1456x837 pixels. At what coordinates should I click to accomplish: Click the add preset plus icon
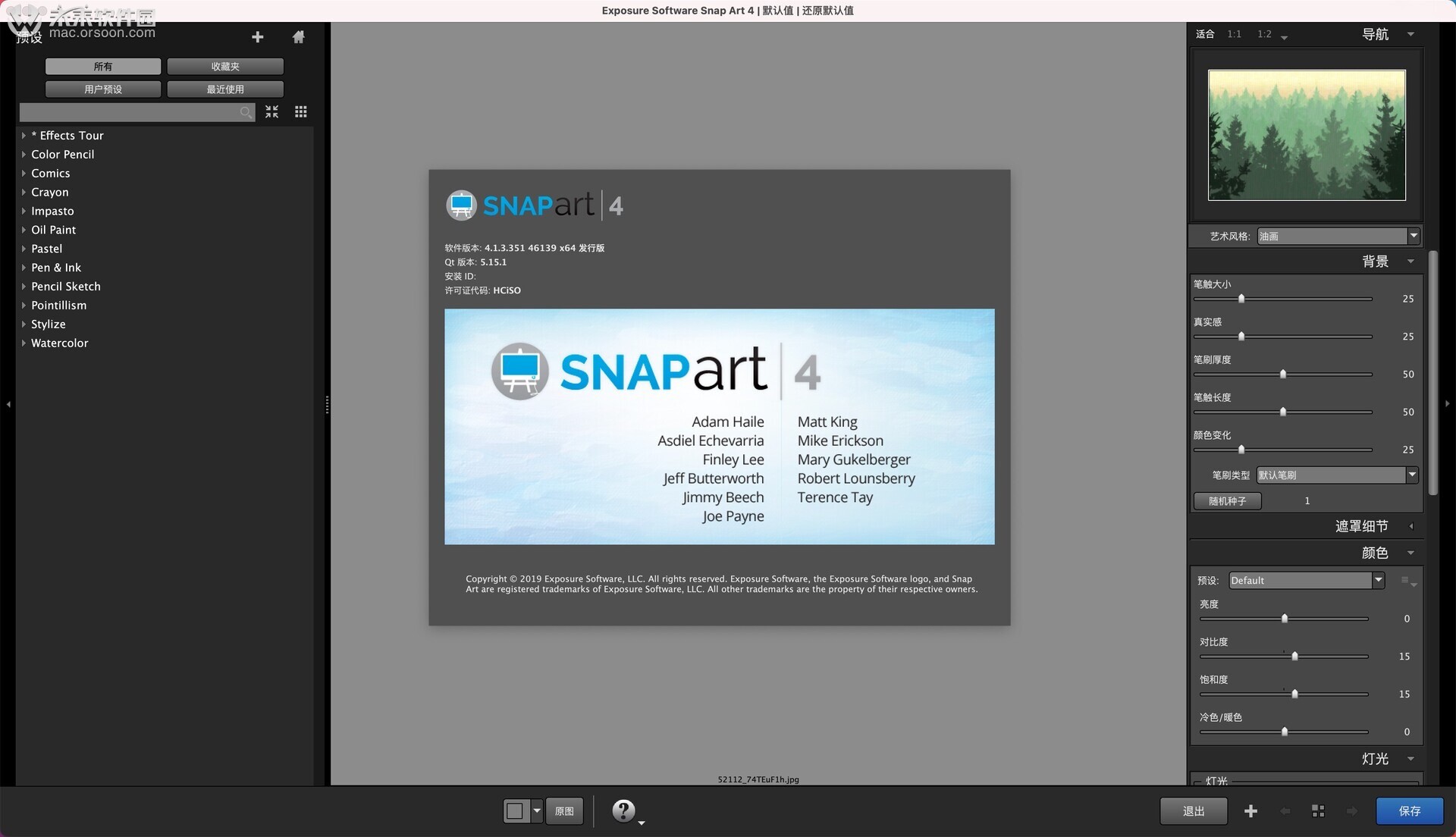[258, 37]
